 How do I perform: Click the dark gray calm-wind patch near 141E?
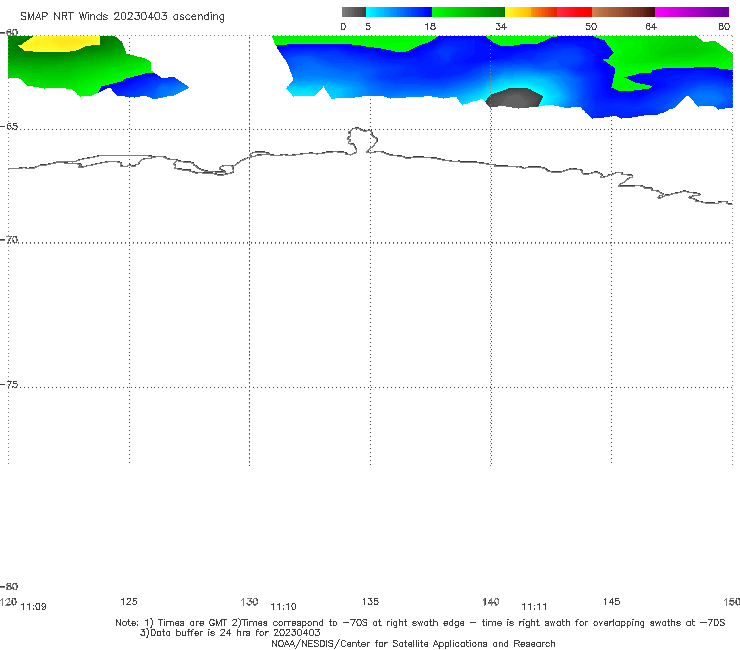click(514, 98)
